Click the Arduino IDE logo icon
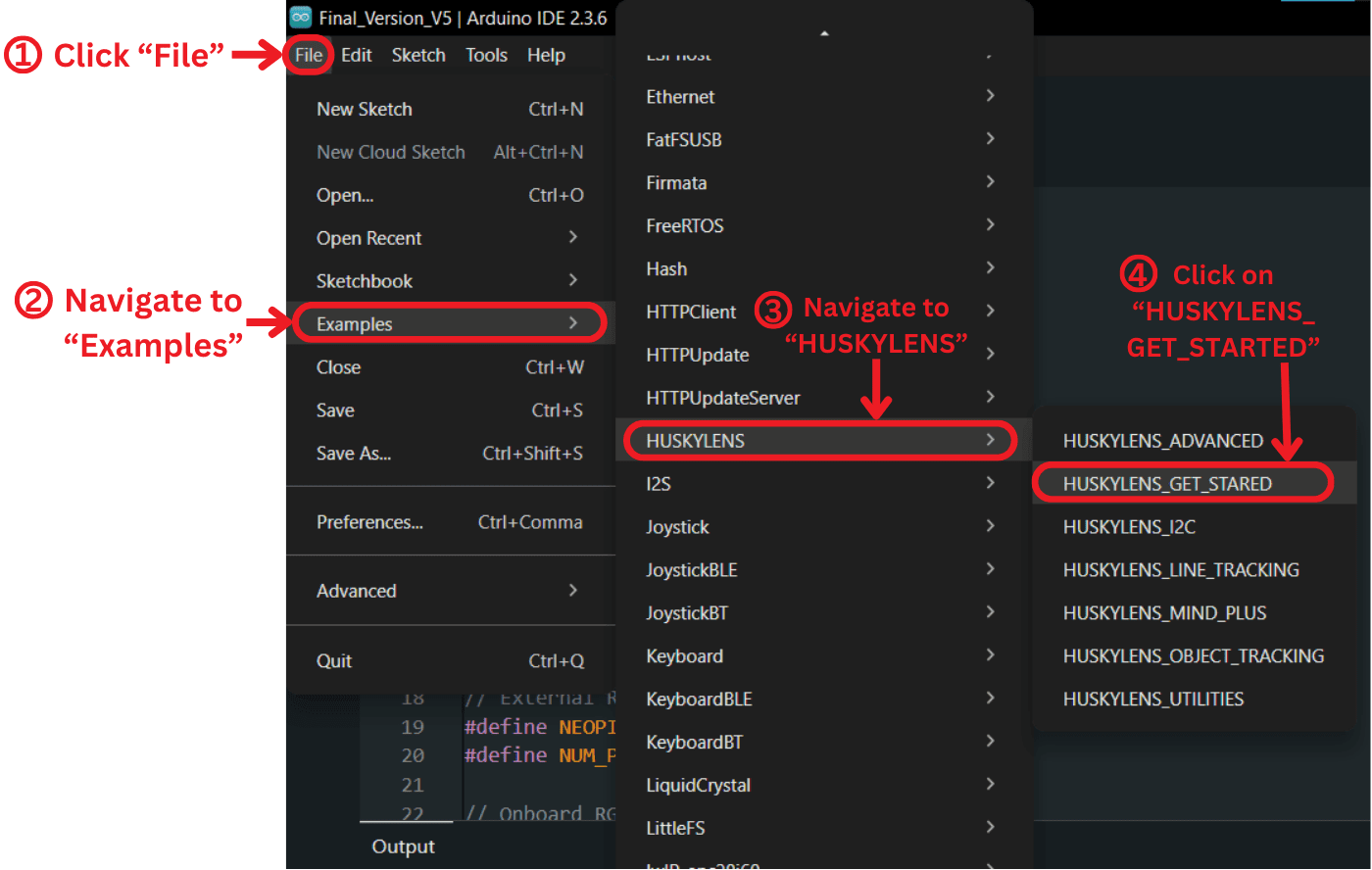1372x870 pixels. (x=301, y=18)
